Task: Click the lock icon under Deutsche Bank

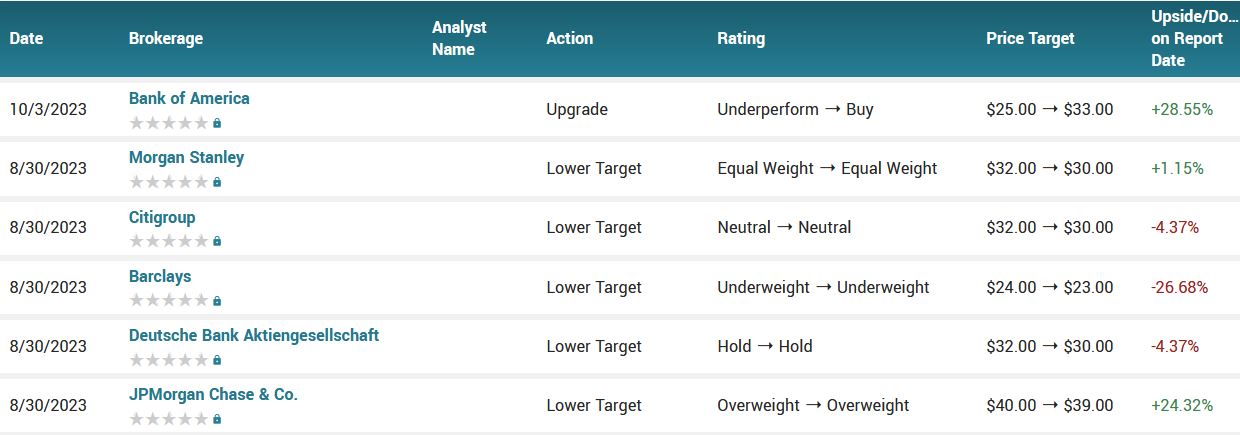Action: pos(217,360)
